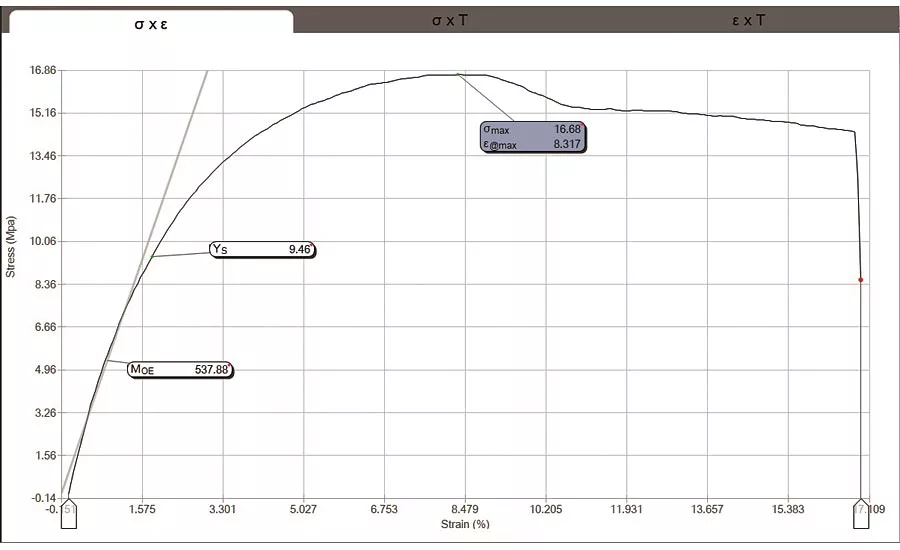Click the red break point marker
Screen dimensions: 900x550
point(861,280)
